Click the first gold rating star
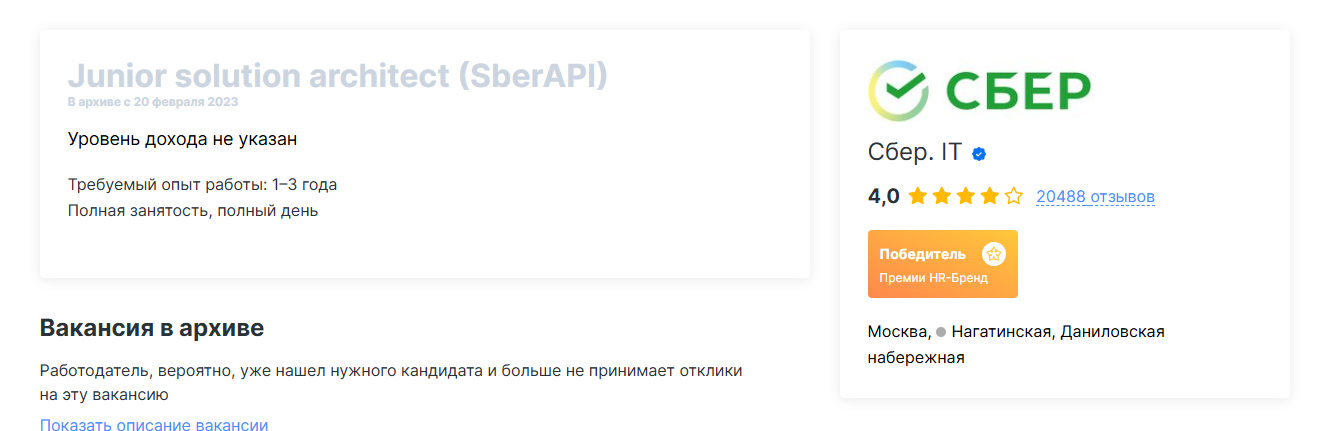Screen dimensions: 1335x431 (x=918, y=197)
